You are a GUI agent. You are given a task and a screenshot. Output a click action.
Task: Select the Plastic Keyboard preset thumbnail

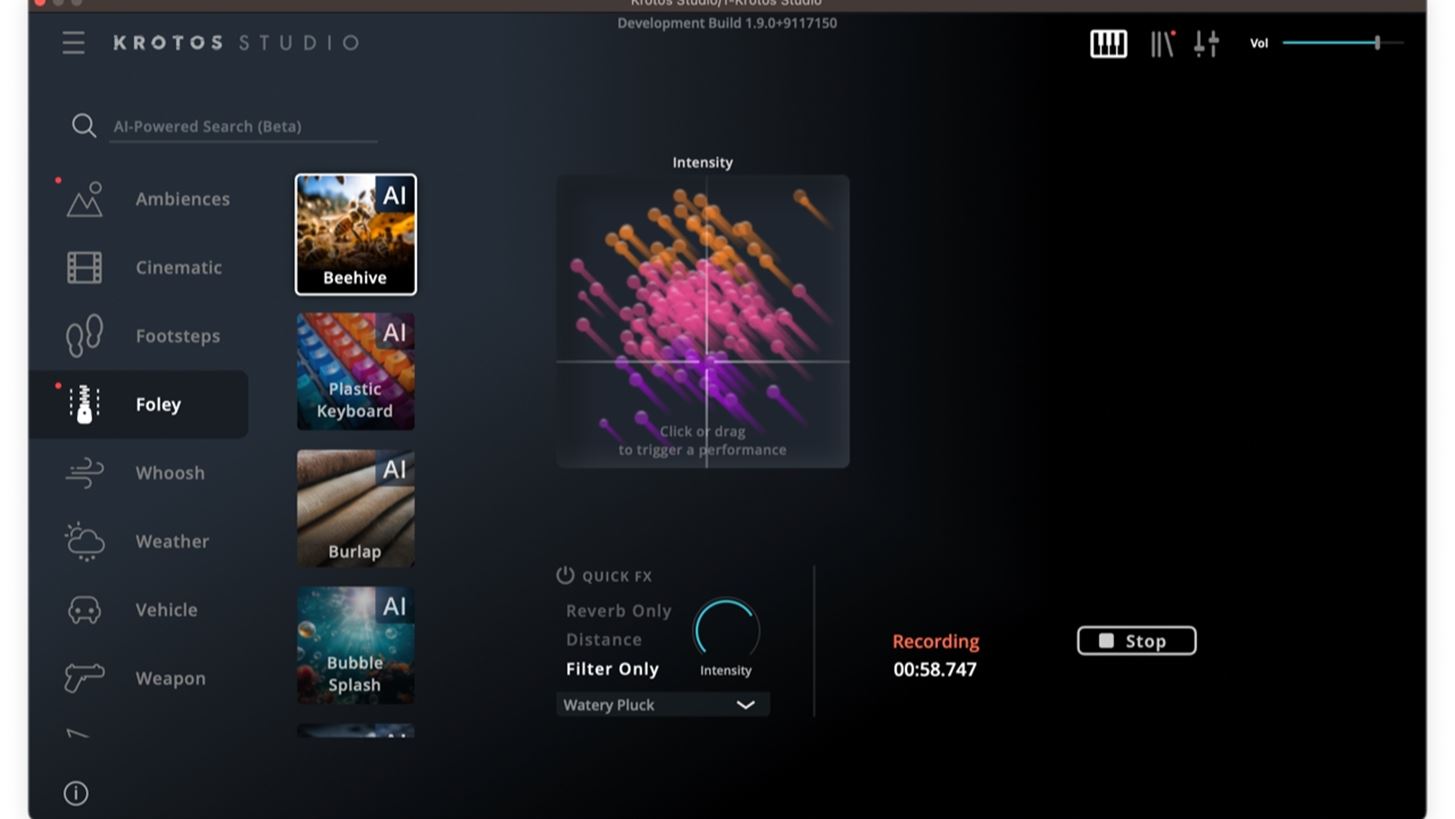click(x=356, y=371)
